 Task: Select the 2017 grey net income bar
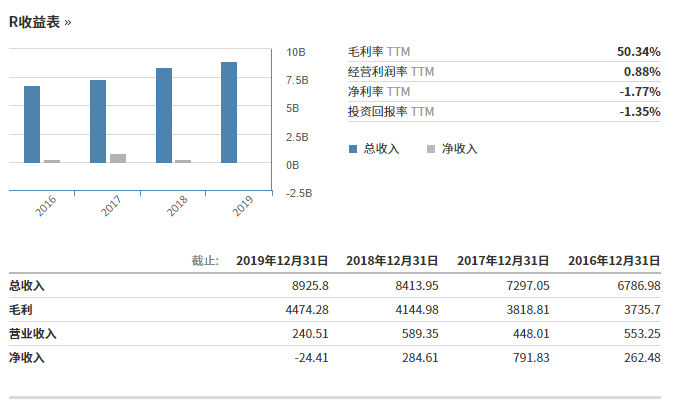coord(118,158)
